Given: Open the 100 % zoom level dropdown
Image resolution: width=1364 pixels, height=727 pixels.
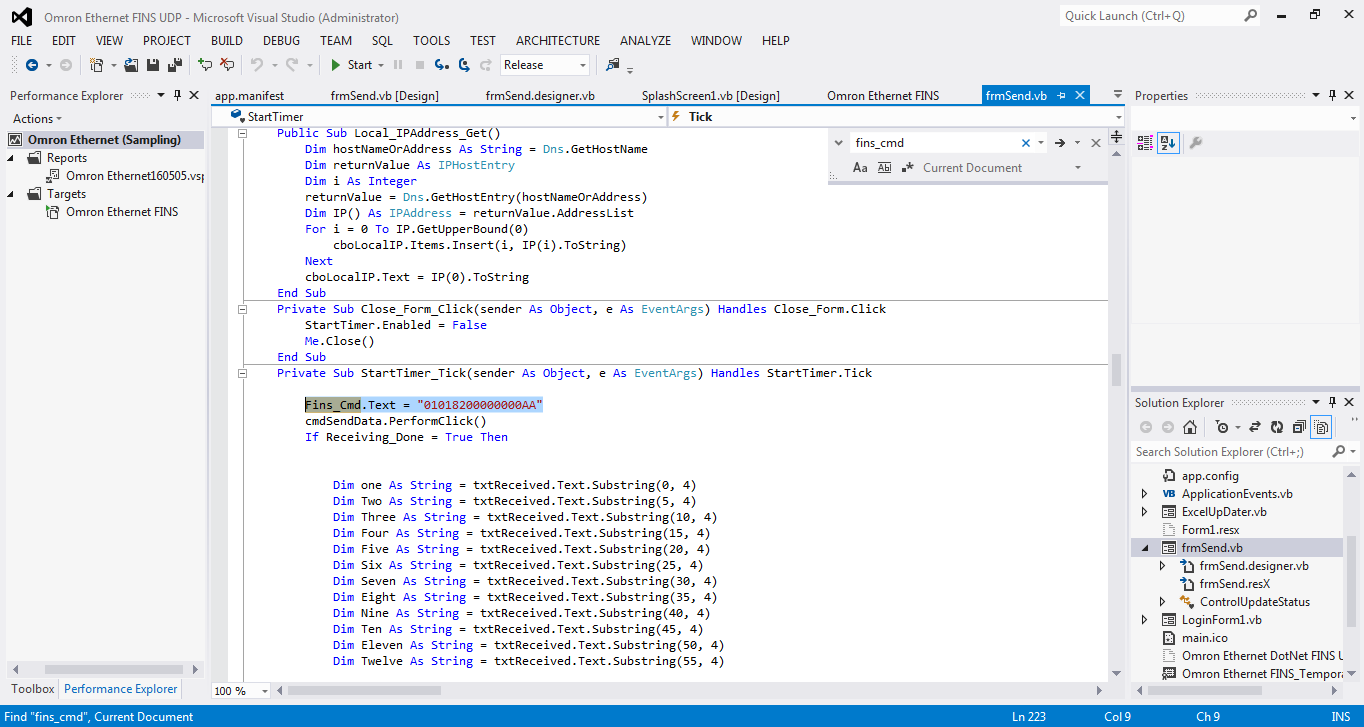Looking at the screenshot, I should click(x=265, y=691).
